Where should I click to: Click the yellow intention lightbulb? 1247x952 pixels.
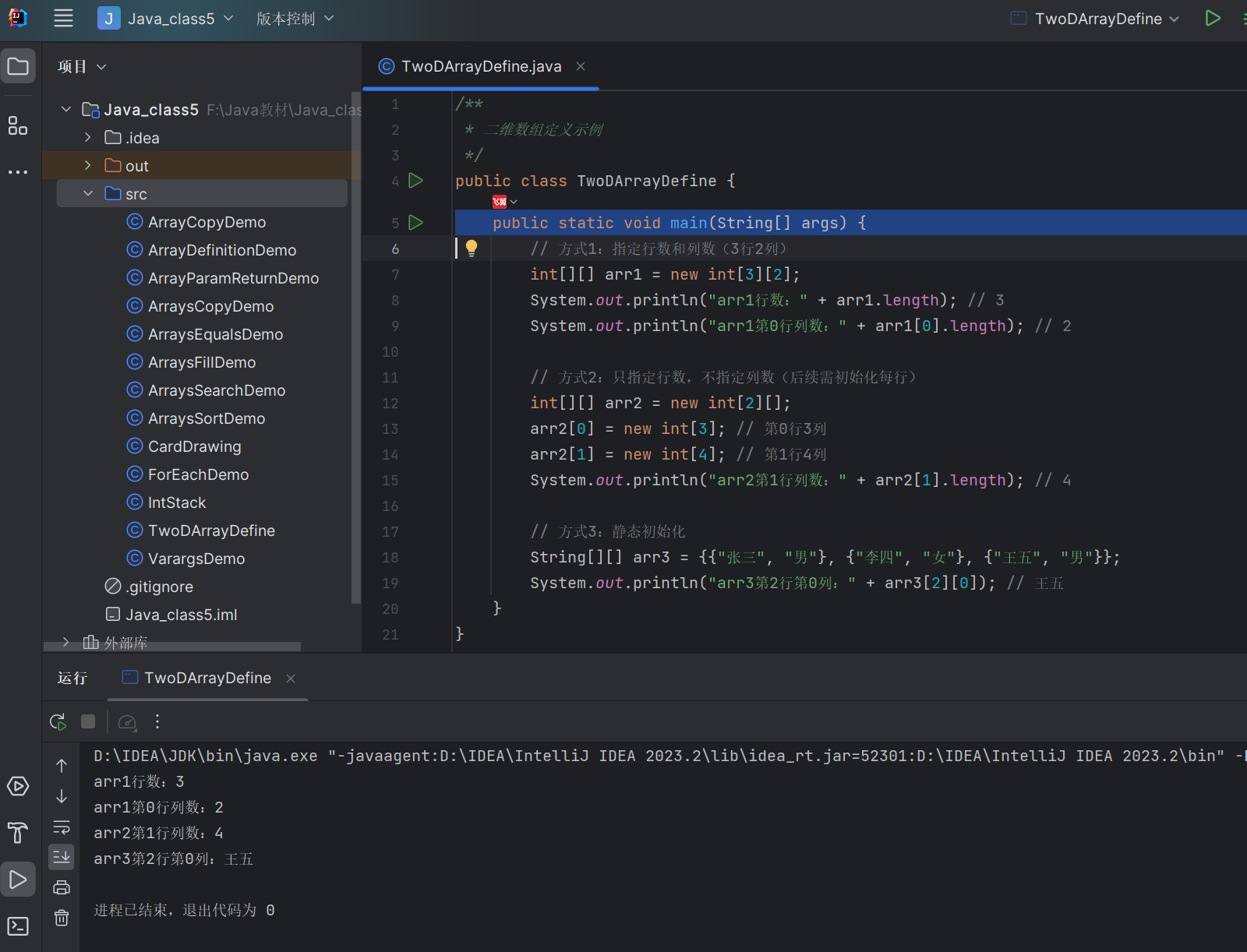point(472,249)
